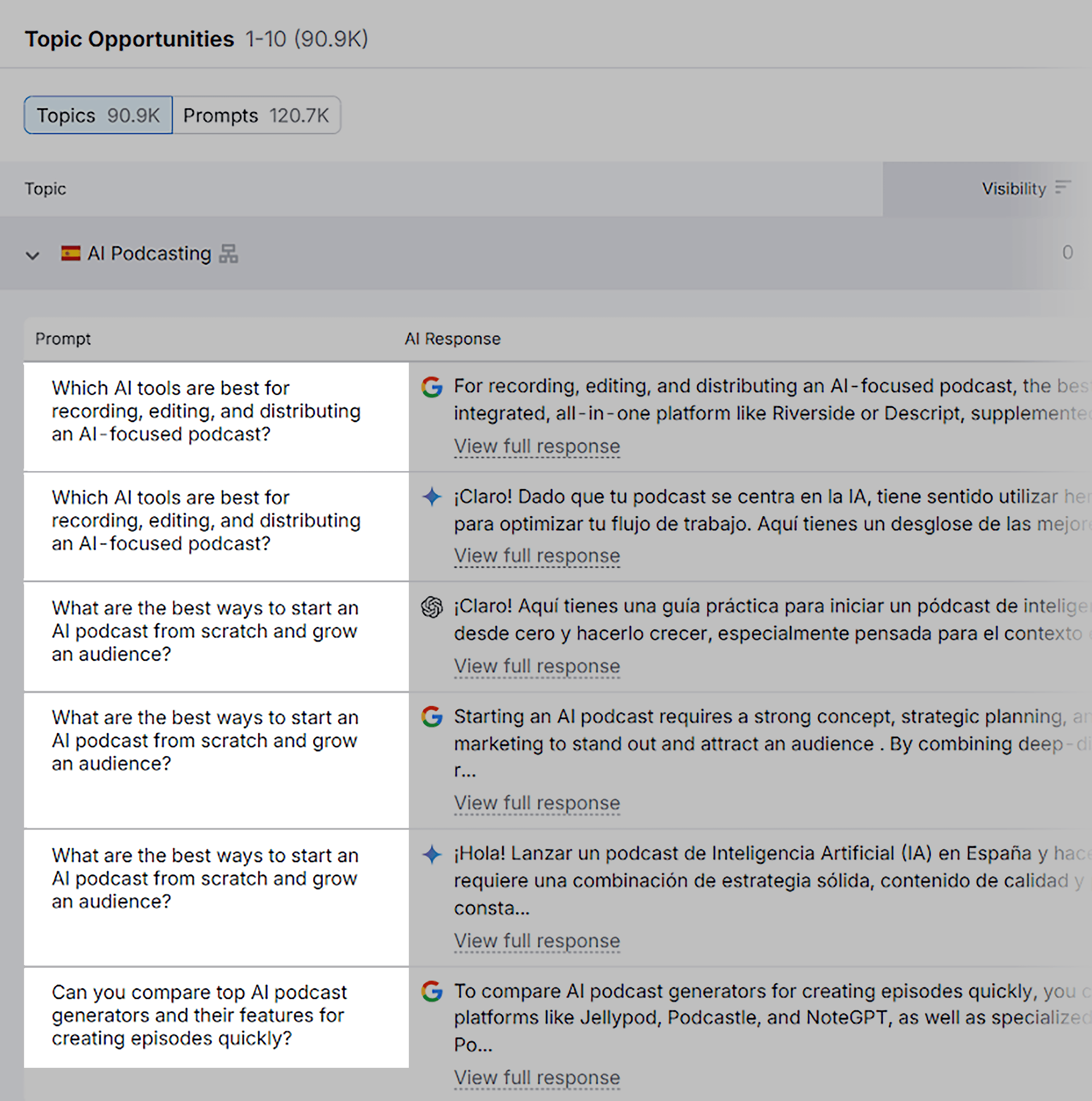View full response of the ChatGPT podcast guide
This screenshot has width=1092, height=1101.
click(x=536, y=666)
